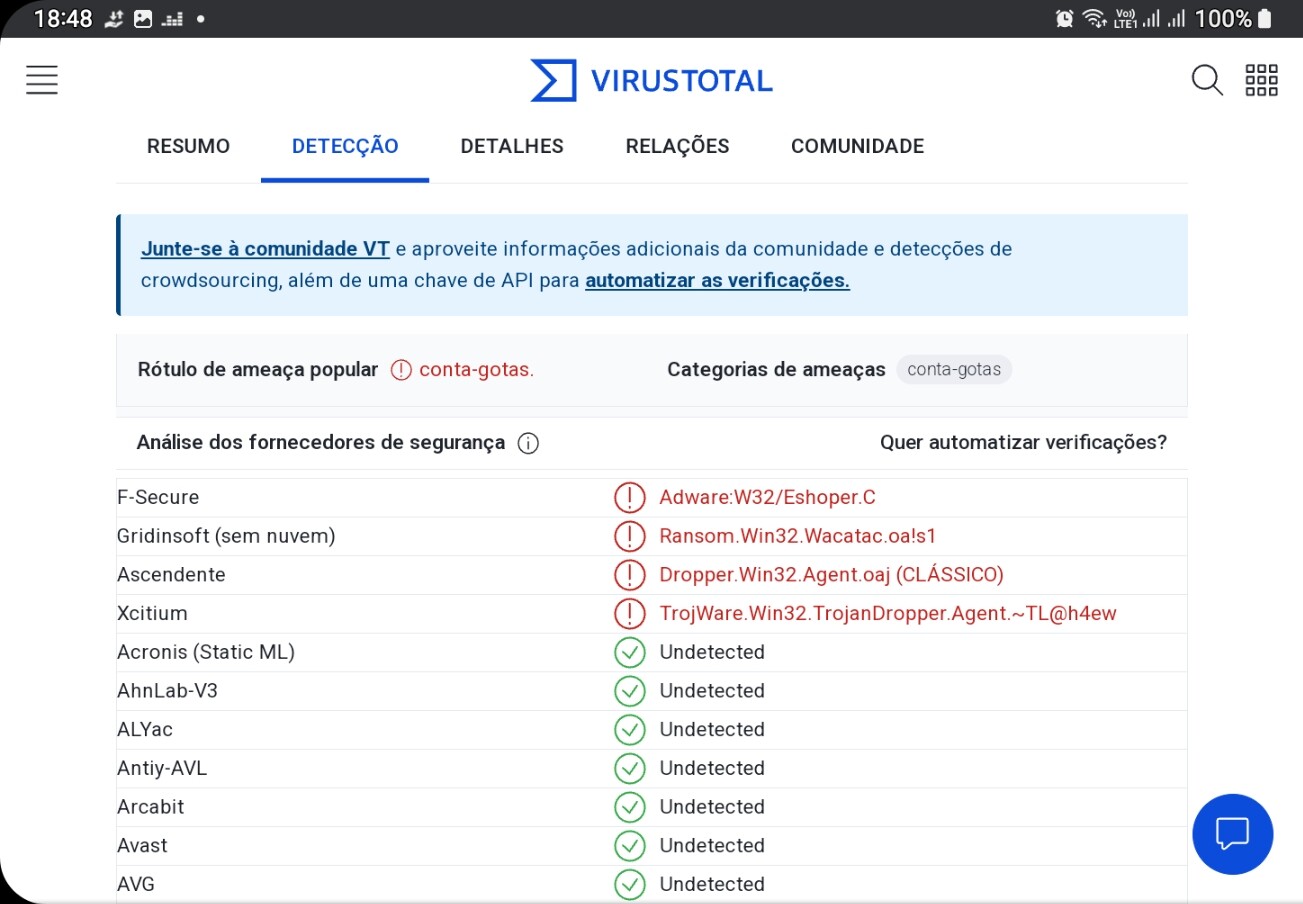Tap the battery icon in status bar

1265,18
